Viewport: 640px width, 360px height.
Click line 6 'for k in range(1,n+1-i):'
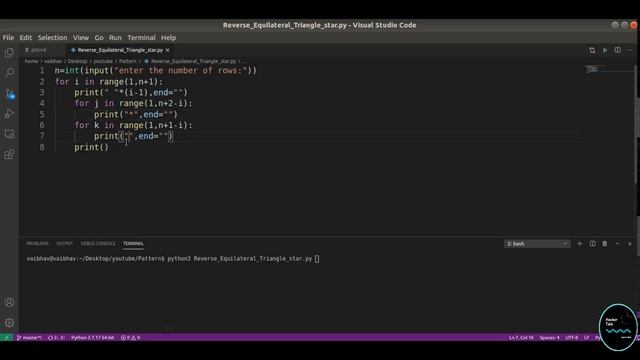(x=133, y=125)
